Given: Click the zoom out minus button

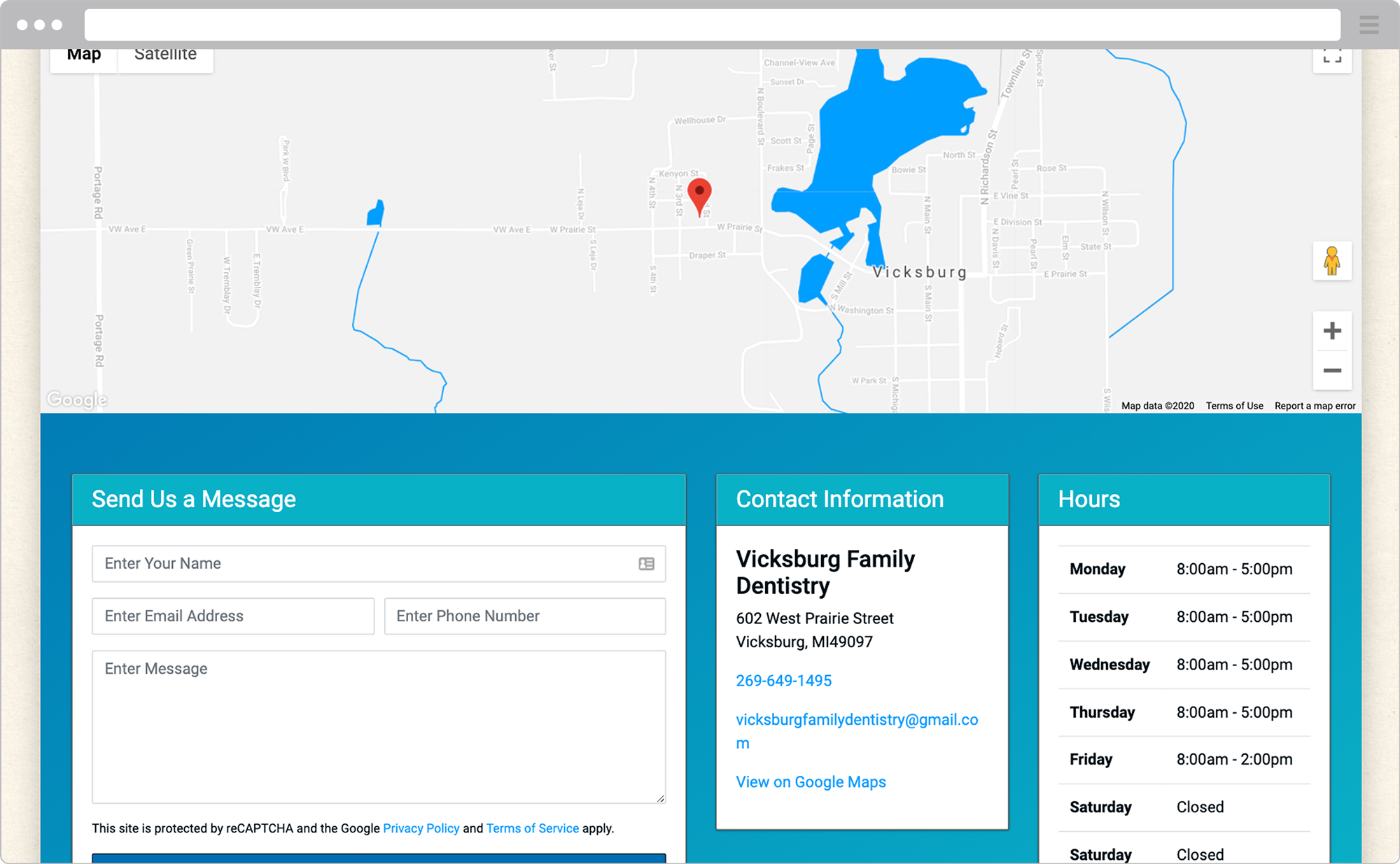Looking at the screenshot, I should pyautogui.click(x=1332, y=370).
